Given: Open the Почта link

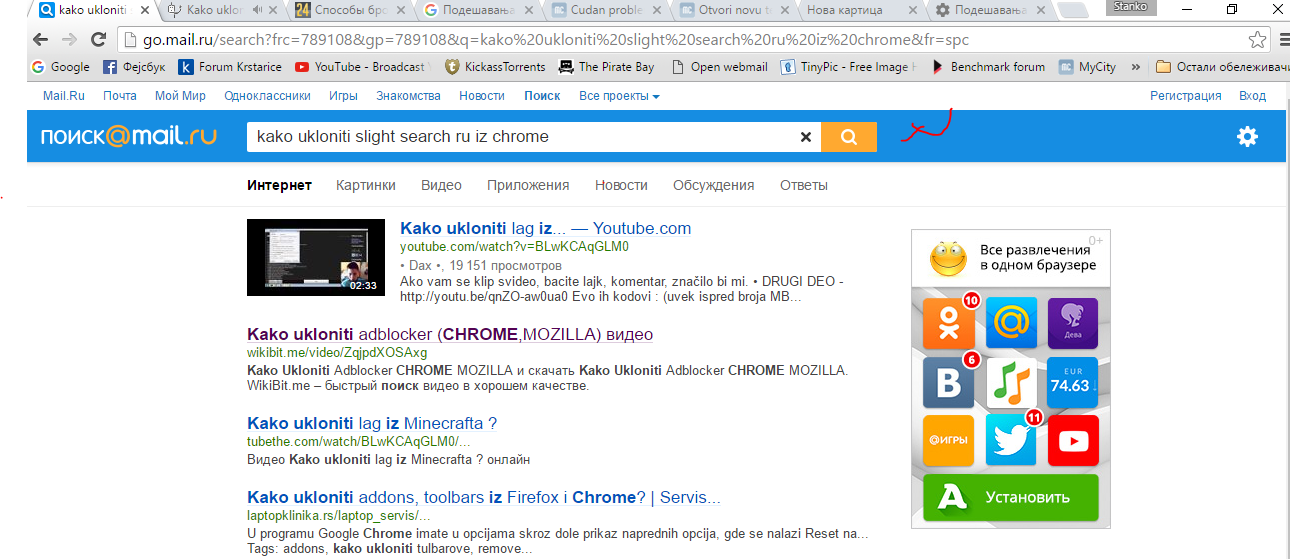Looking at the screenshot, I should [x=119, y=96].
